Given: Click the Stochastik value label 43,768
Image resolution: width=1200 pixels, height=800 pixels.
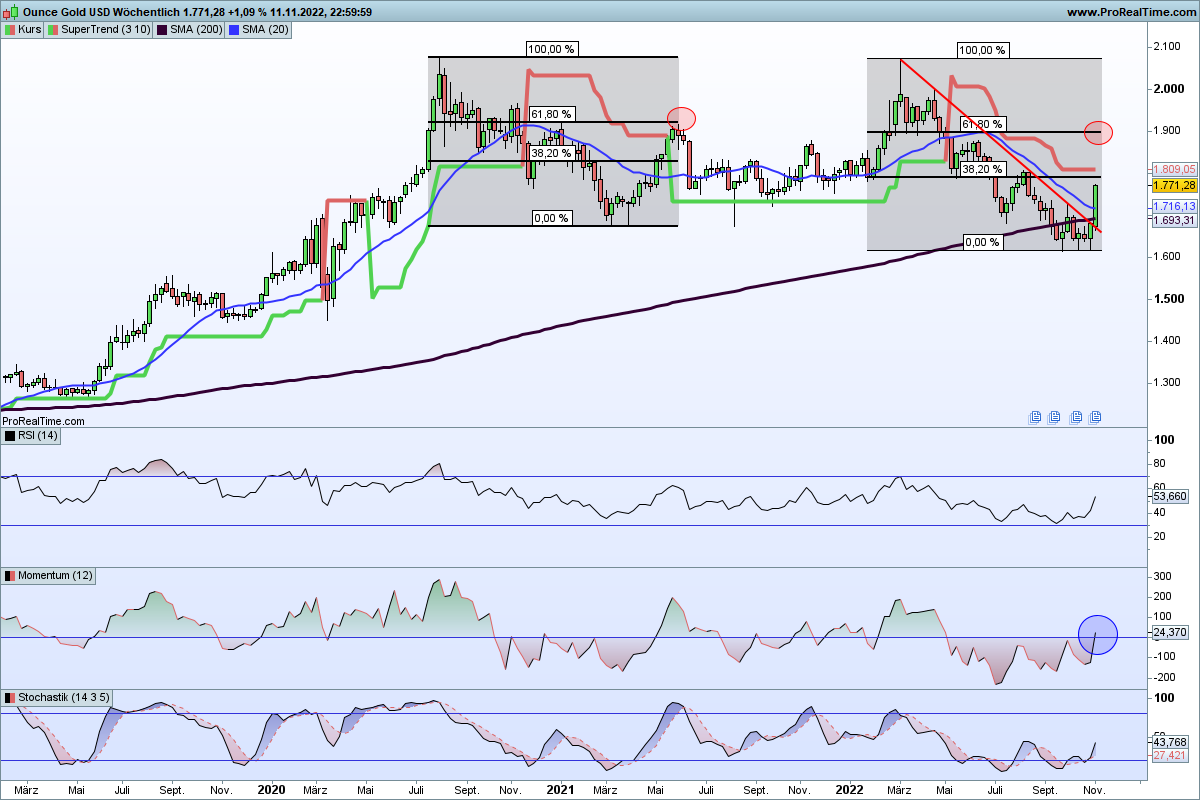Looking at the screenshot, I should tap(1170, 742).
